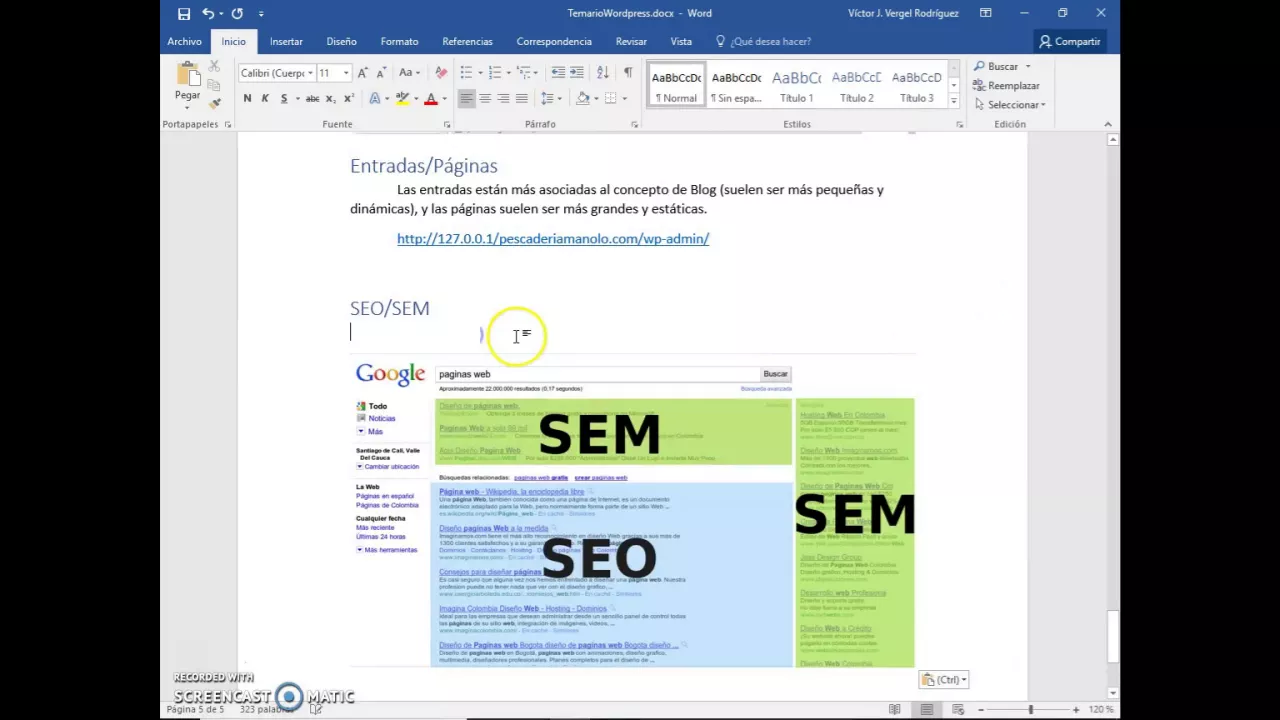
Task: Cut selection with the scissors icon
Action: (214, 66)
